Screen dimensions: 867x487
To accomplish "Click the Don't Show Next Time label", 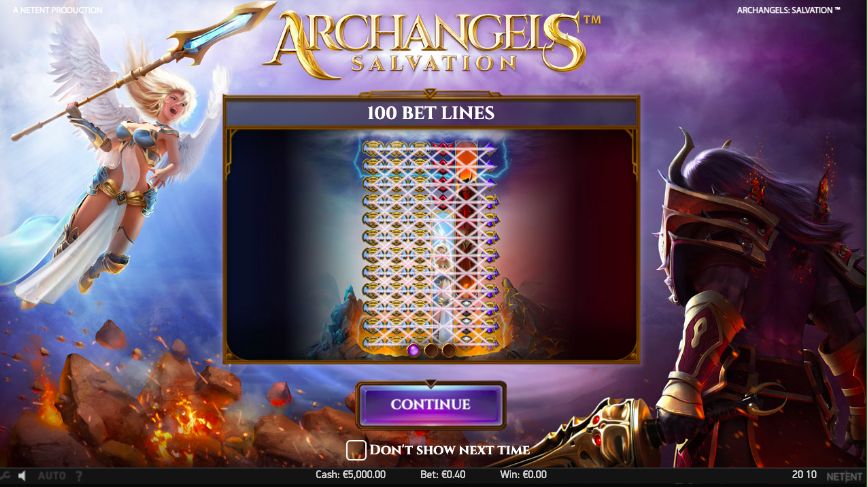I will (x=450, y=450).
